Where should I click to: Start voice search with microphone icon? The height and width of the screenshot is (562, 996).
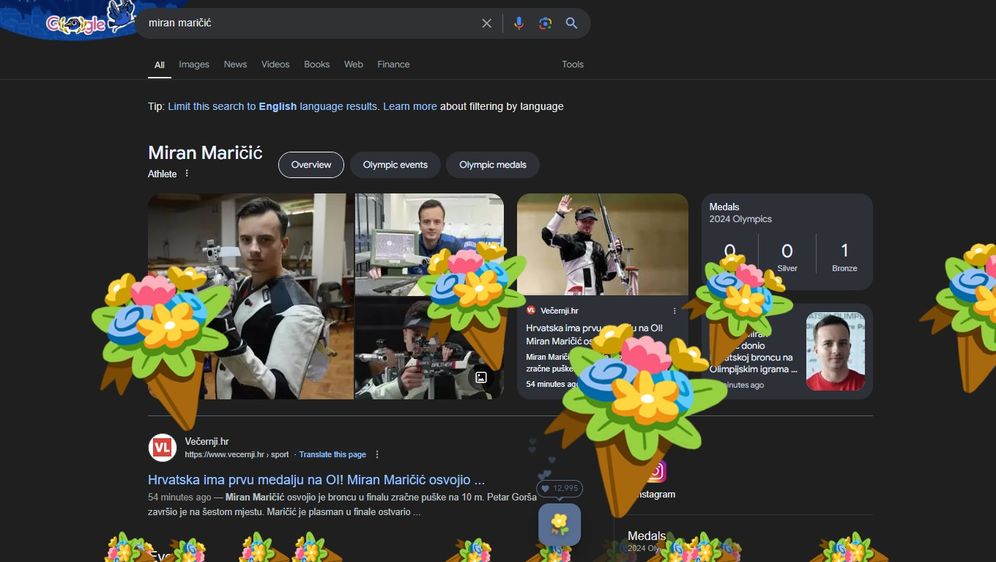[519, 23]
